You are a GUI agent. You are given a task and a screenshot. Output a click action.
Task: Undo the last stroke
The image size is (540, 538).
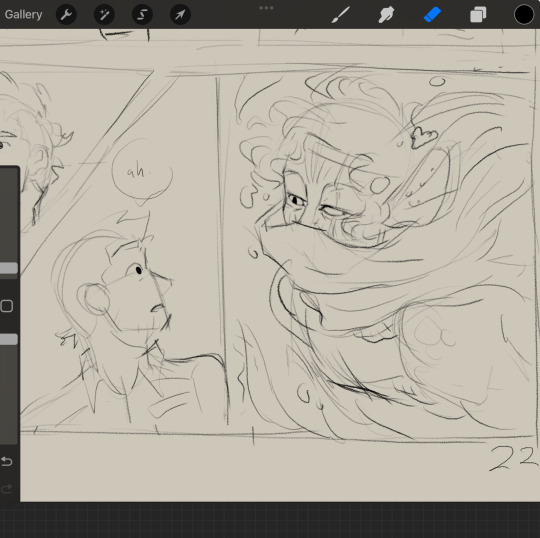[7, 461]
